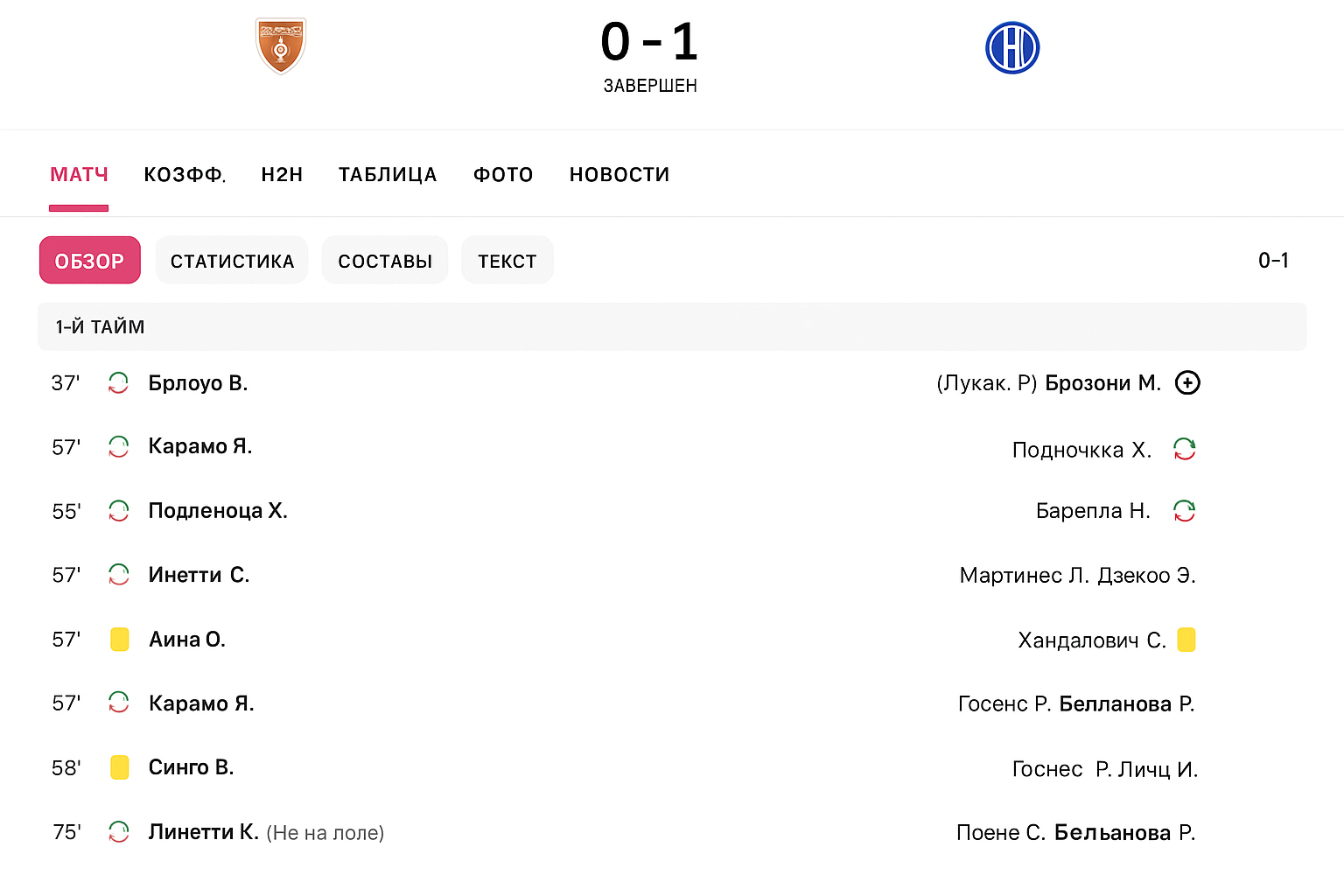Screen dimensions: 1344x896
Task: Click the away team blue logo
Action: point(1012,47)
